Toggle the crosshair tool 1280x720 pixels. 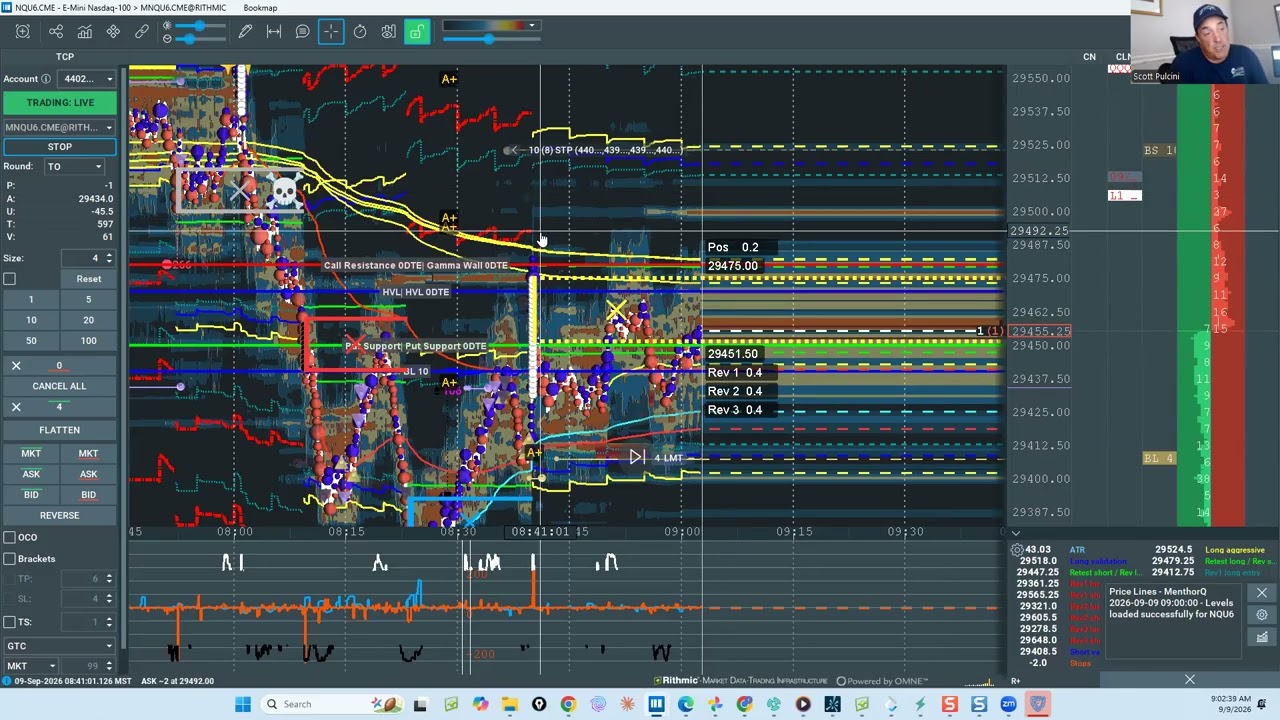pos(331,32)
